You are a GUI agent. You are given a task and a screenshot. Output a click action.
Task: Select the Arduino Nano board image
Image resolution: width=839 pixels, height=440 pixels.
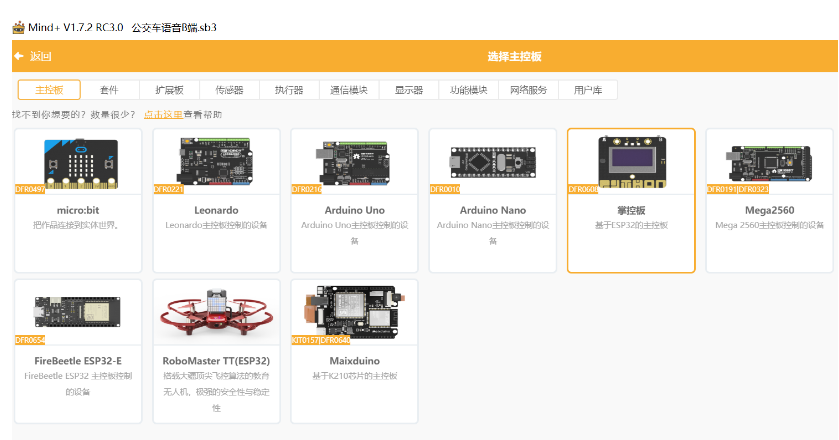click(x=493, y=163)
